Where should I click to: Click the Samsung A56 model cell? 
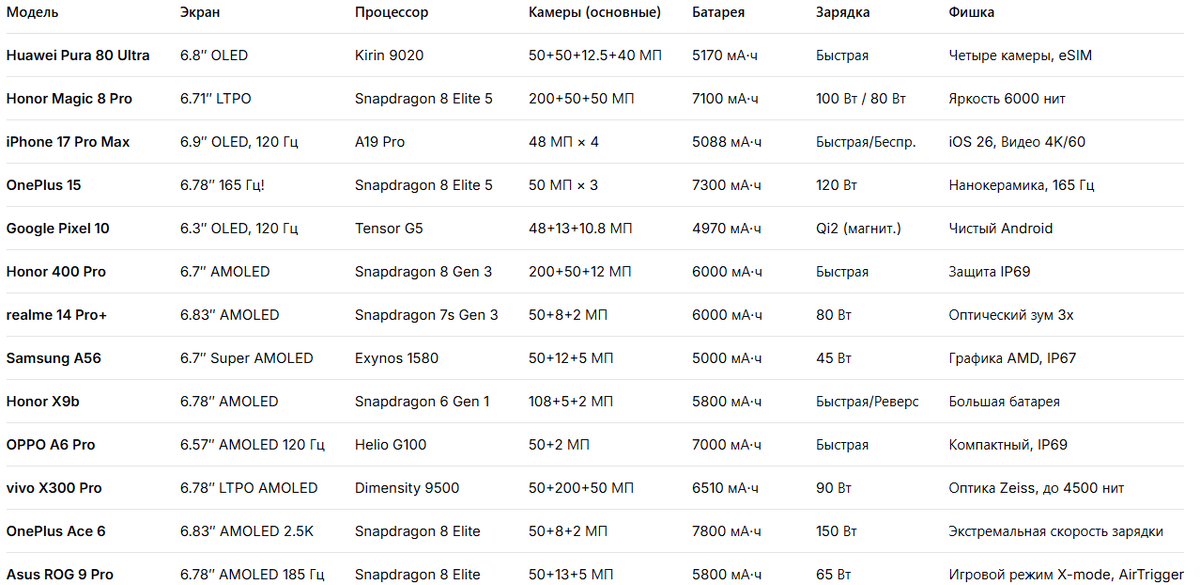click(54, 358)
